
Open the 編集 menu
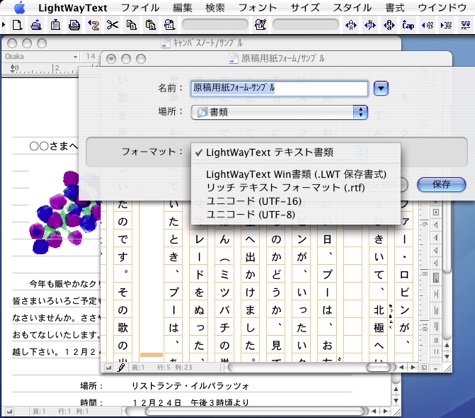(183, 8)
